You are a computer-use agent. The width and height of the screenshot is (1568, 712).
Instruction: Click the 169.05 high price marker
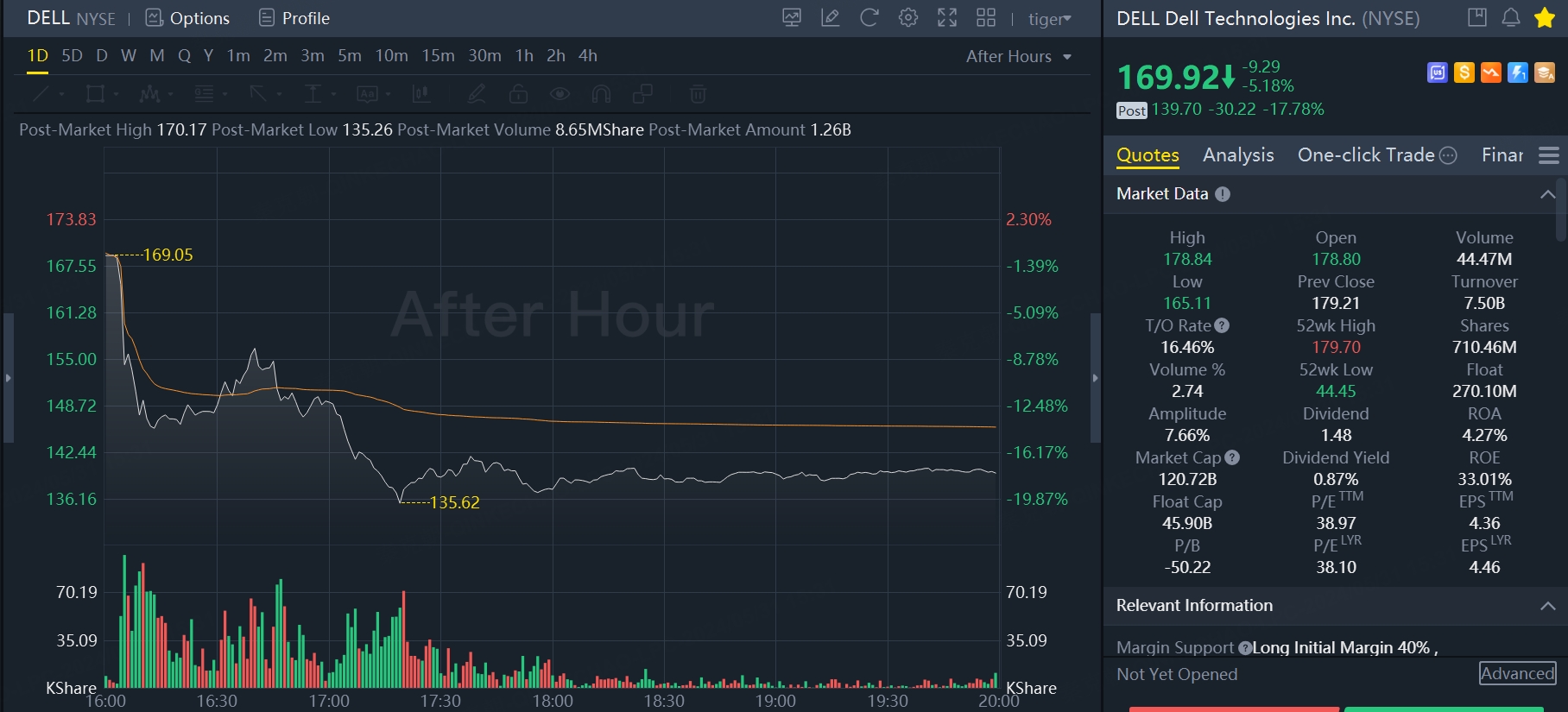168,255
